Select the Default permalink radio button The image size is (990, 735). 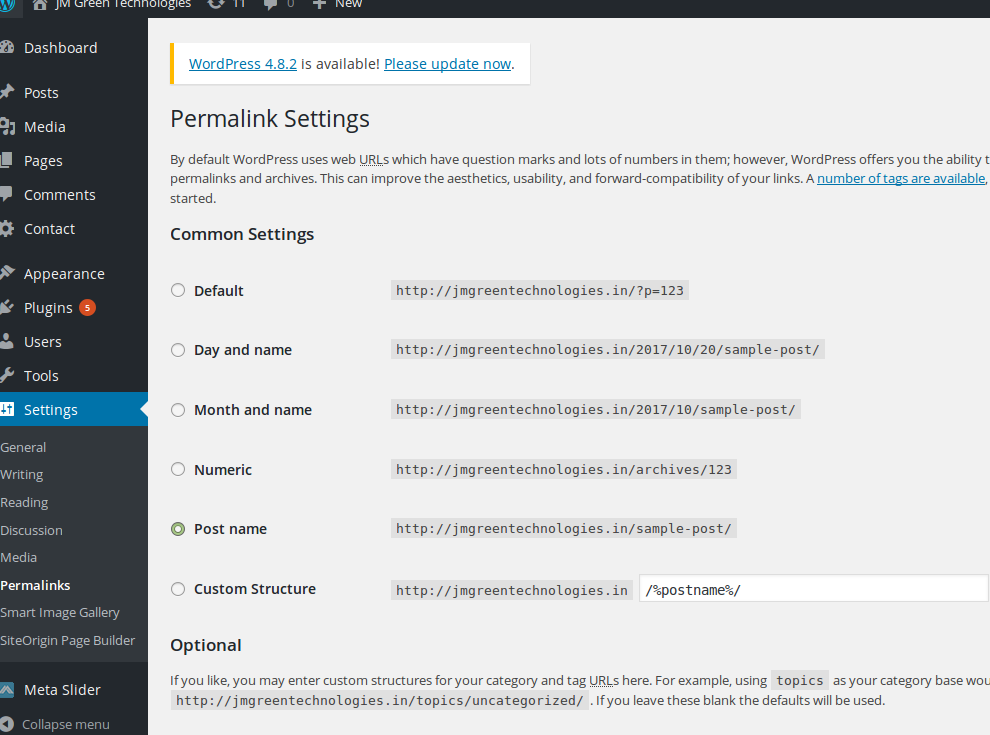[x=178, y=290]
